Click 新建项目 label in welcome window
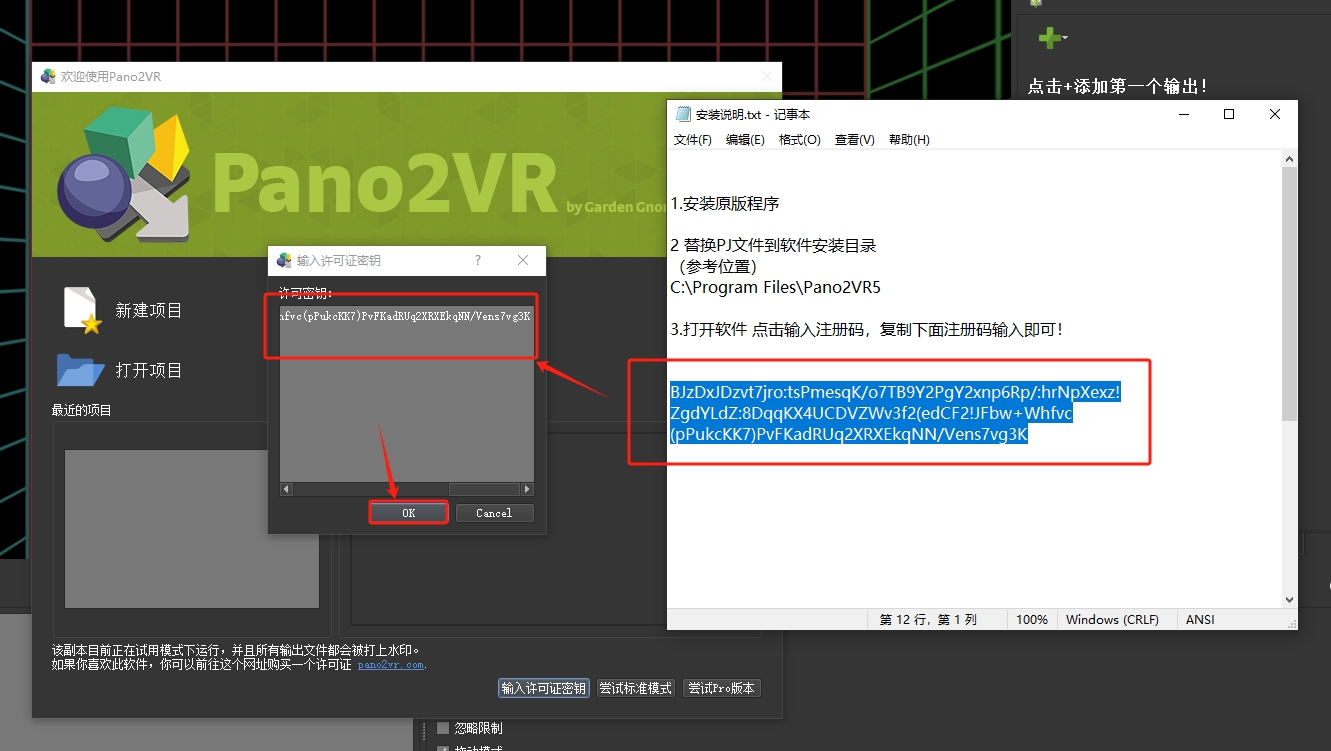This screenshot has width=1331, height=751. pyautogui.click(x=149, y=311)
